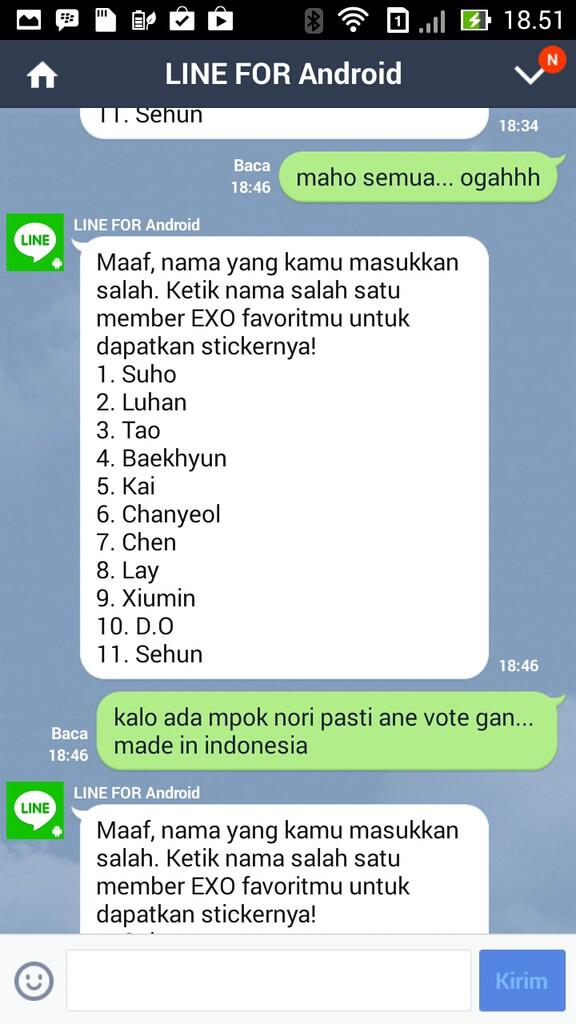
Task: Open LINE avatar beside second reply
Action: point(35,810)
